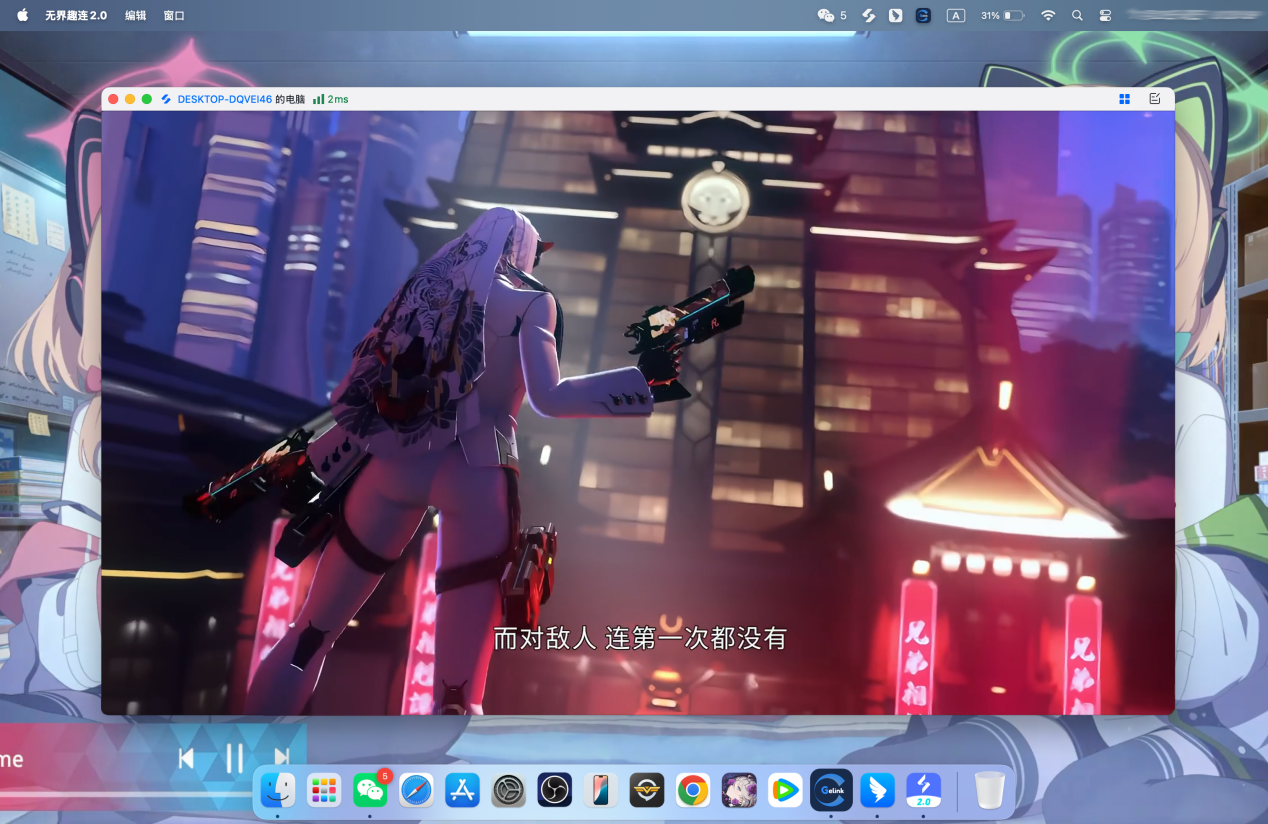Open Control Center

[x=1105, y=15]
